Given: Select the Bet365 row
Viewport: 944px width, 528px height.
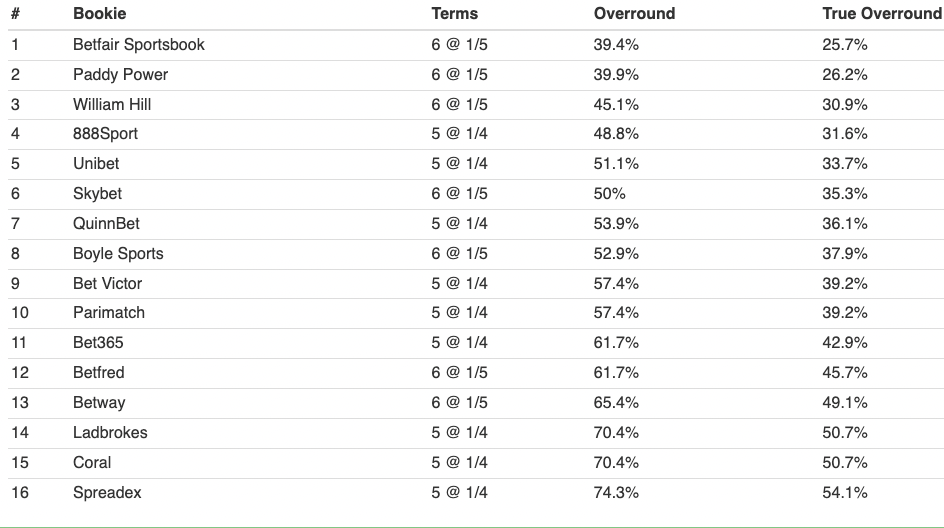Looking at the screenshot, I should (x=476, y=343).
